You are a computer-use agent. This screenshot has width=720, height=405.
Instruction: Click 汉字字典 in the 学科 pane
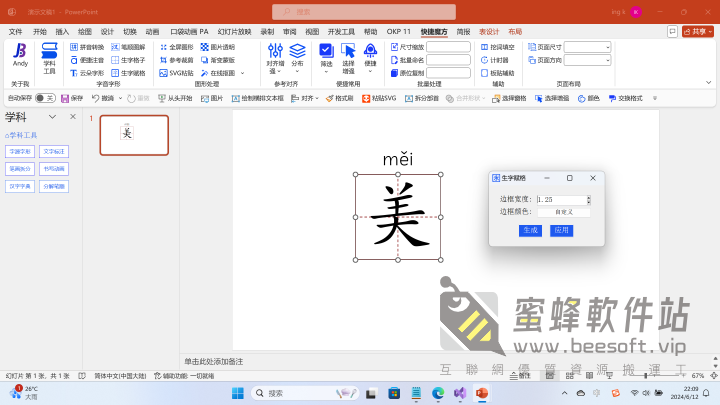[20, 186]
